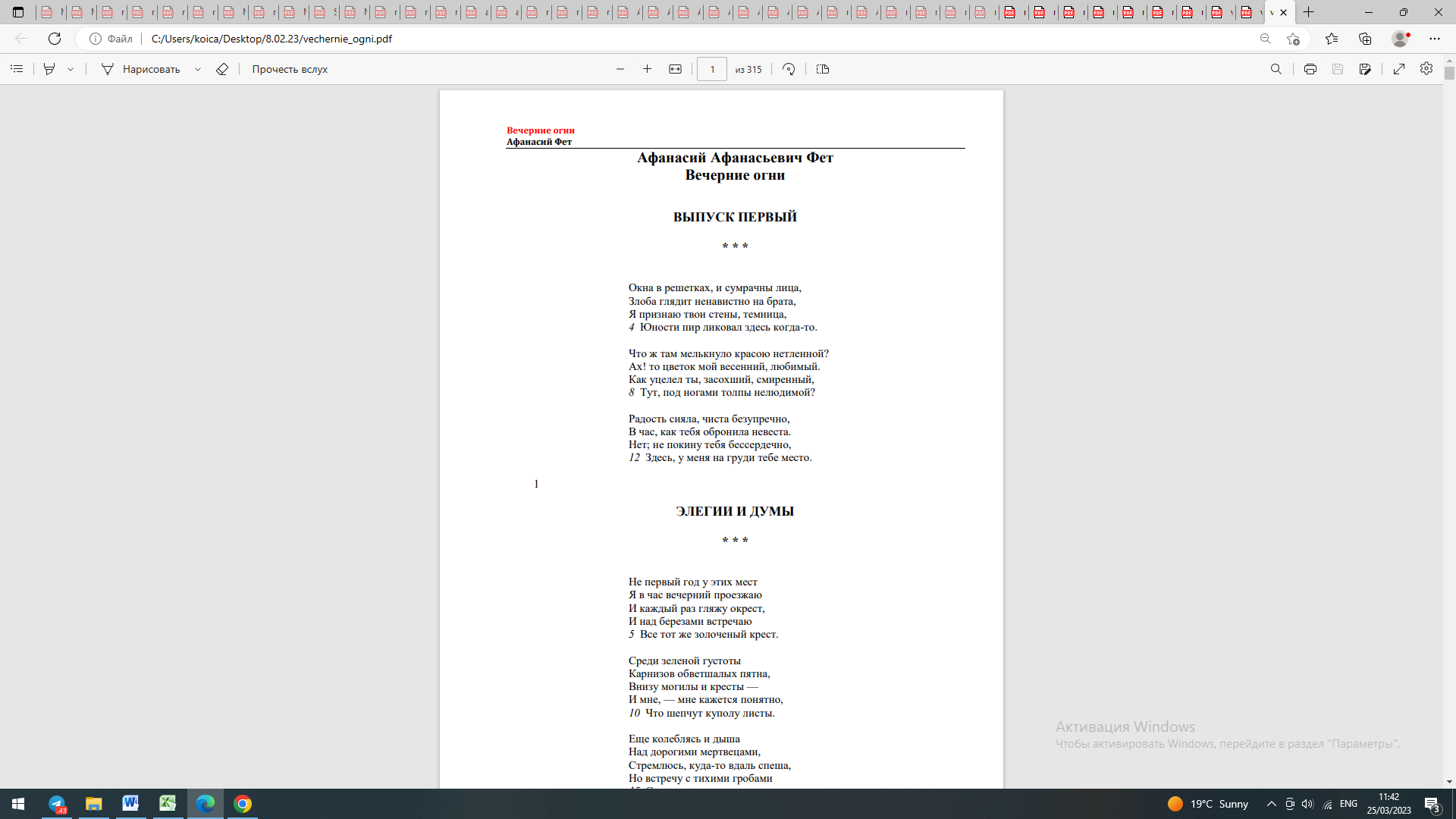Screen dimensions: 1456x819
Task: Zoom out with the minus button
Action: click(x=620, y=69)
